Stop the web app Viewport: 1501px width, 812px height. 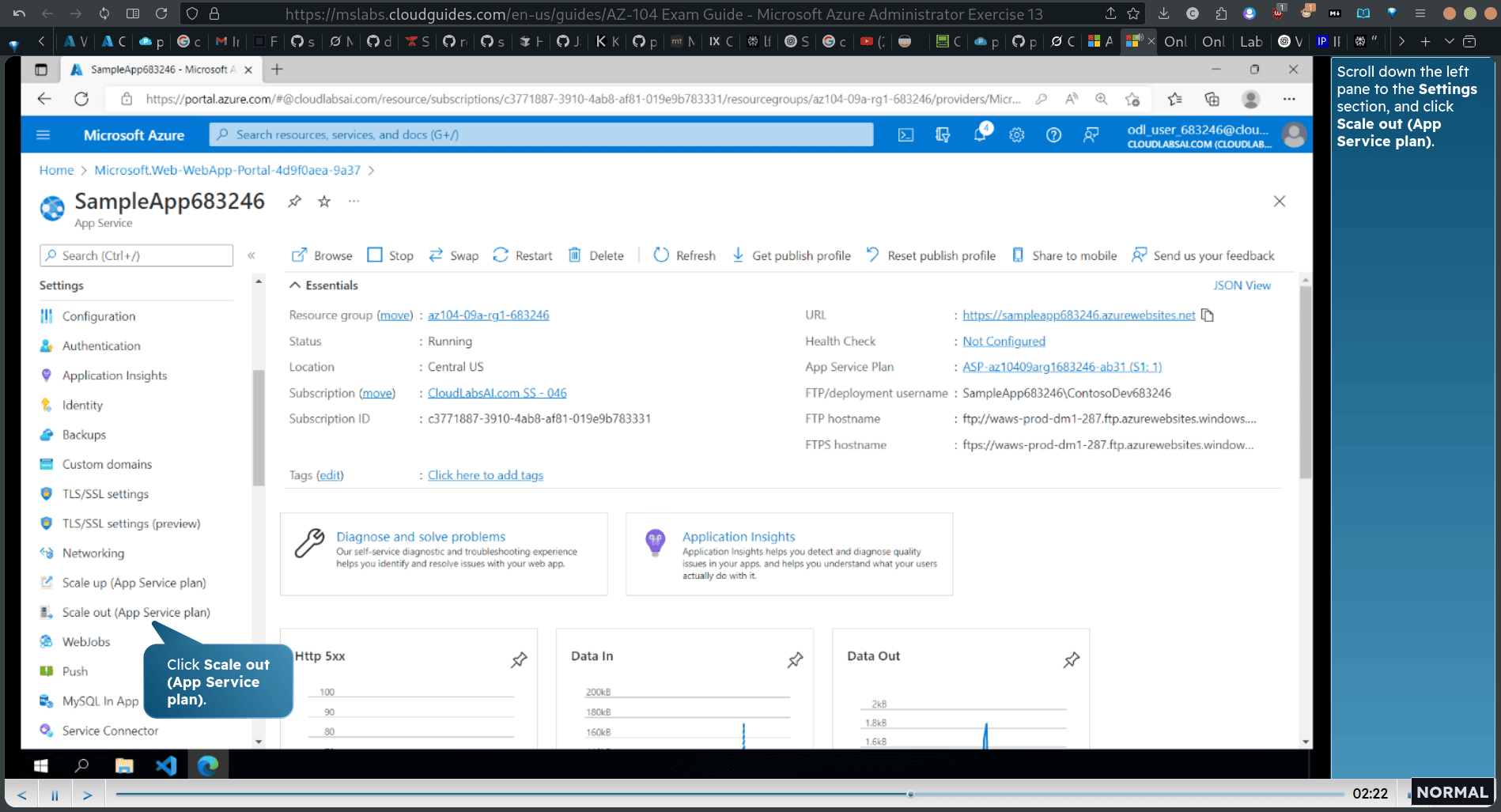point(391,255)
